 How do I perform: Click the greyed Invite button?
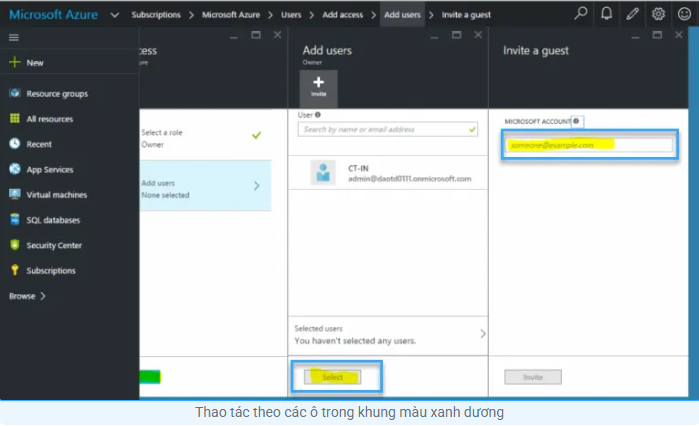(533, 377)
